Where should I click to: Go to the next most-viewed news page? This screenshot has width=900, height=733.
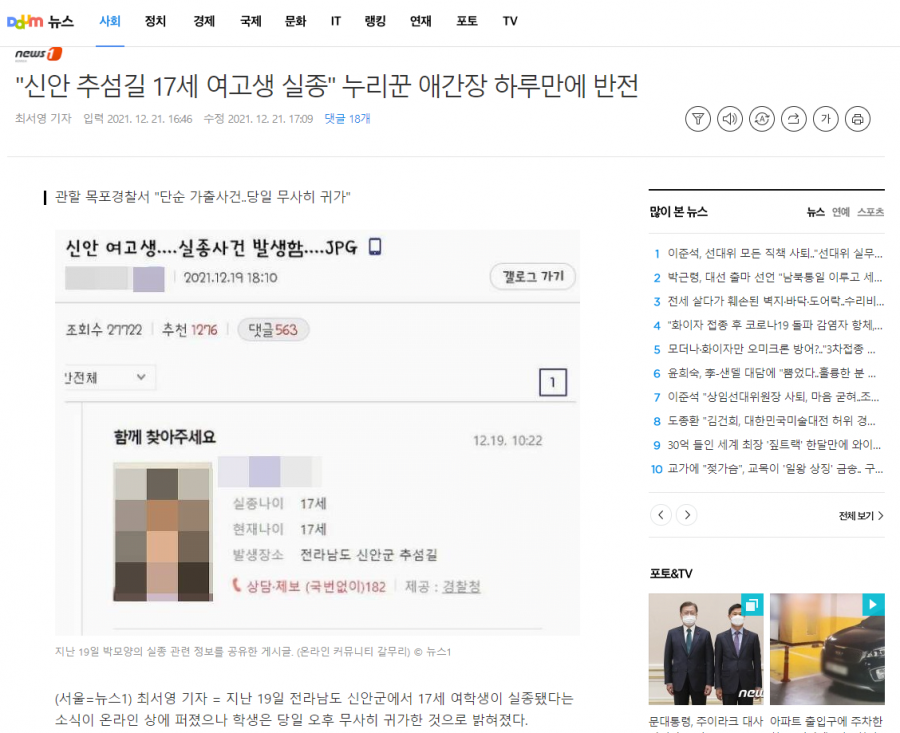click(686, 515)
